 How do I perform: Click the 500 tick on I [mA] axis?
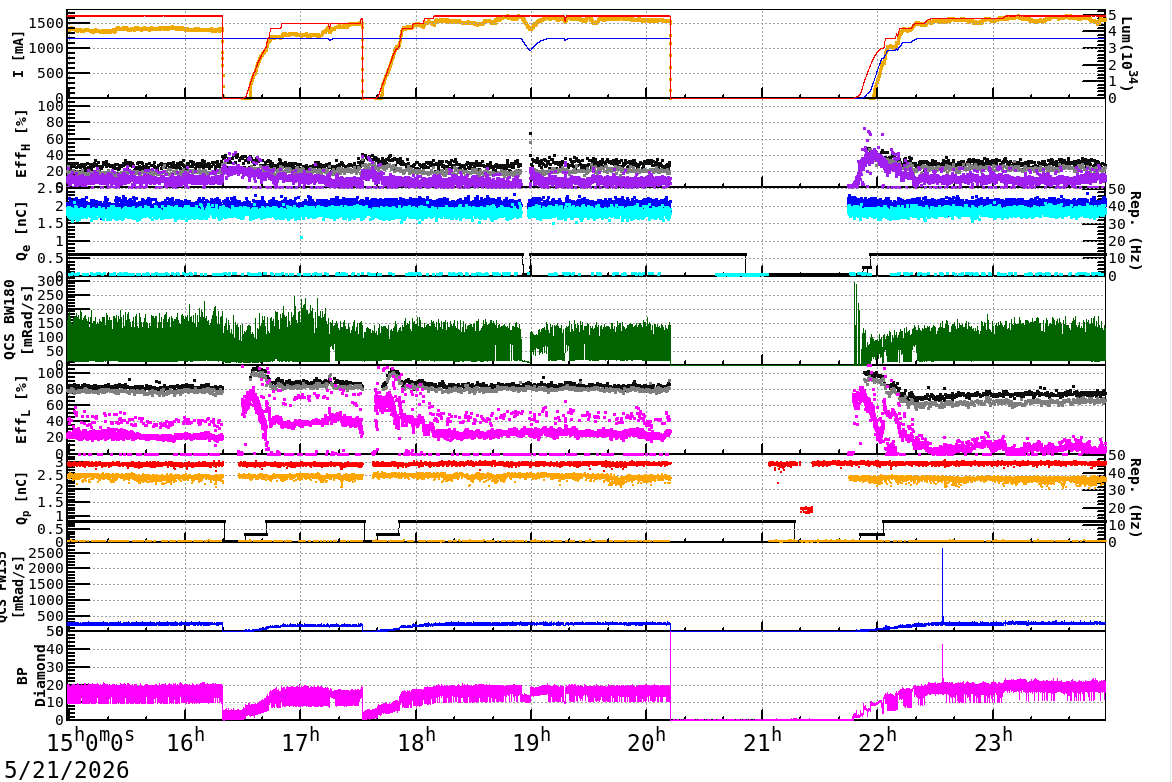coord(50,73)
